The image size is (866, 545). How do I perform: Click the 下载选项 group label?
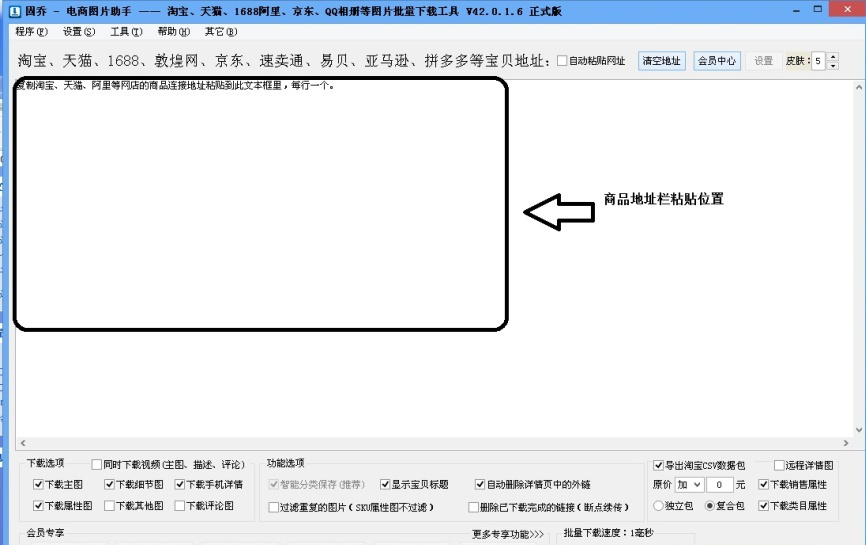point(45,463)
